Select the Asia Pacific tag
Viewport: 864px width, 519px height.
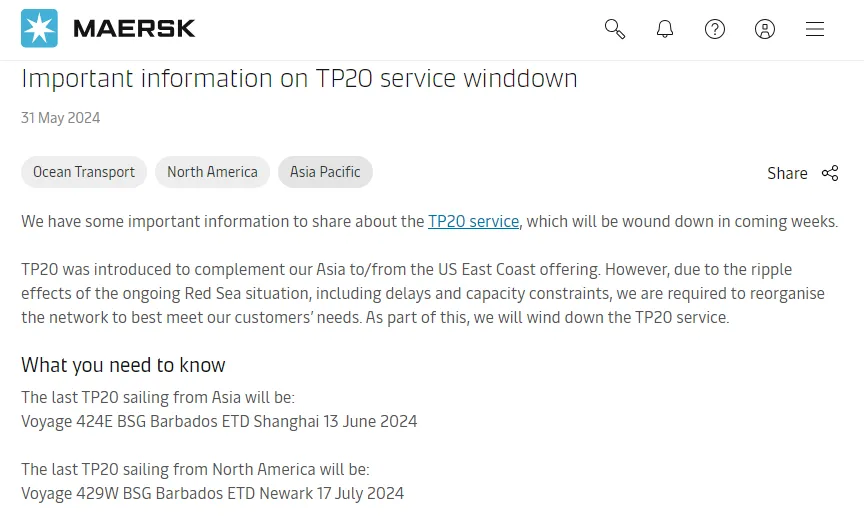click(x=325, y=172)
